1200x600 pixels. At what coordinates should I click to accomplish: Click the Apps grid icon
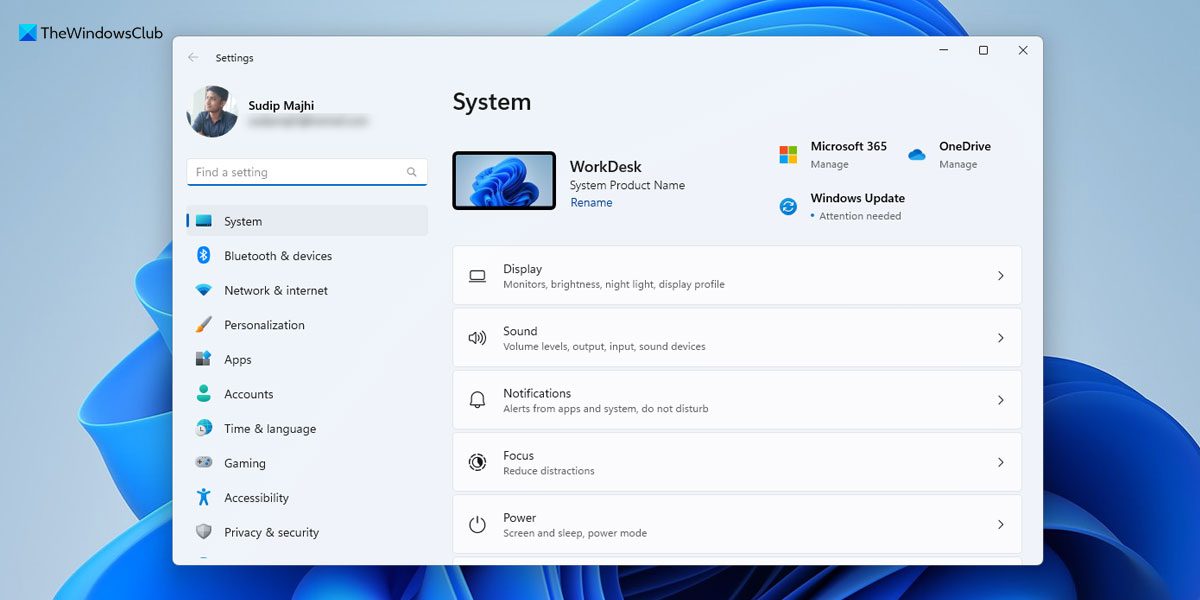pos(204,360)
